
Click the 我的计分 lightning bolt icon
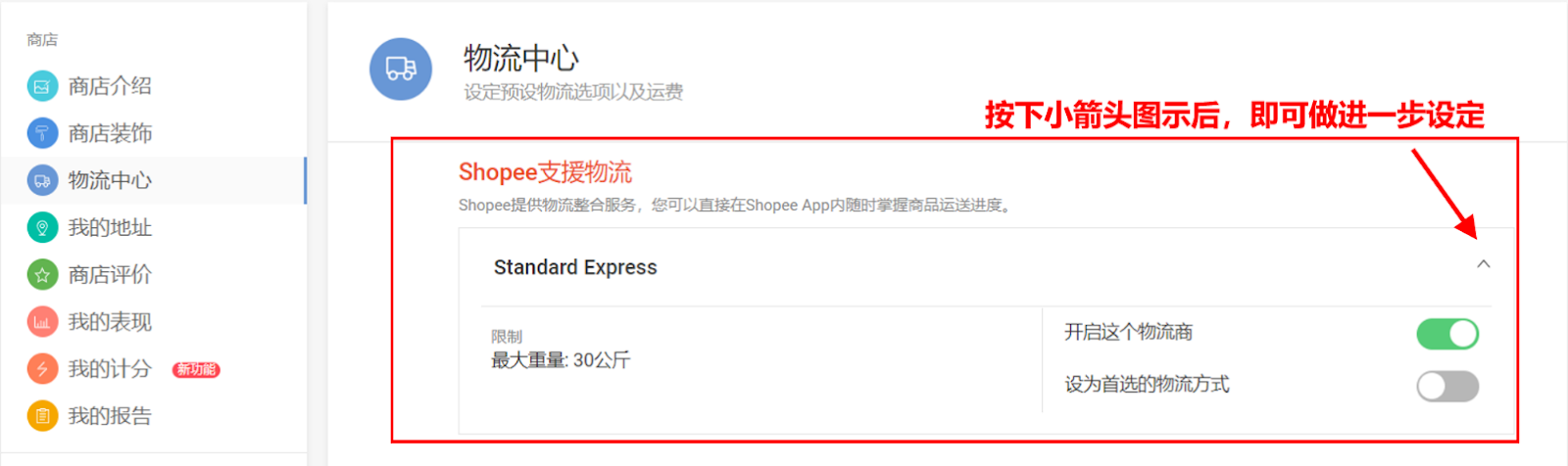pyautogui.click(x=41, y=369)
